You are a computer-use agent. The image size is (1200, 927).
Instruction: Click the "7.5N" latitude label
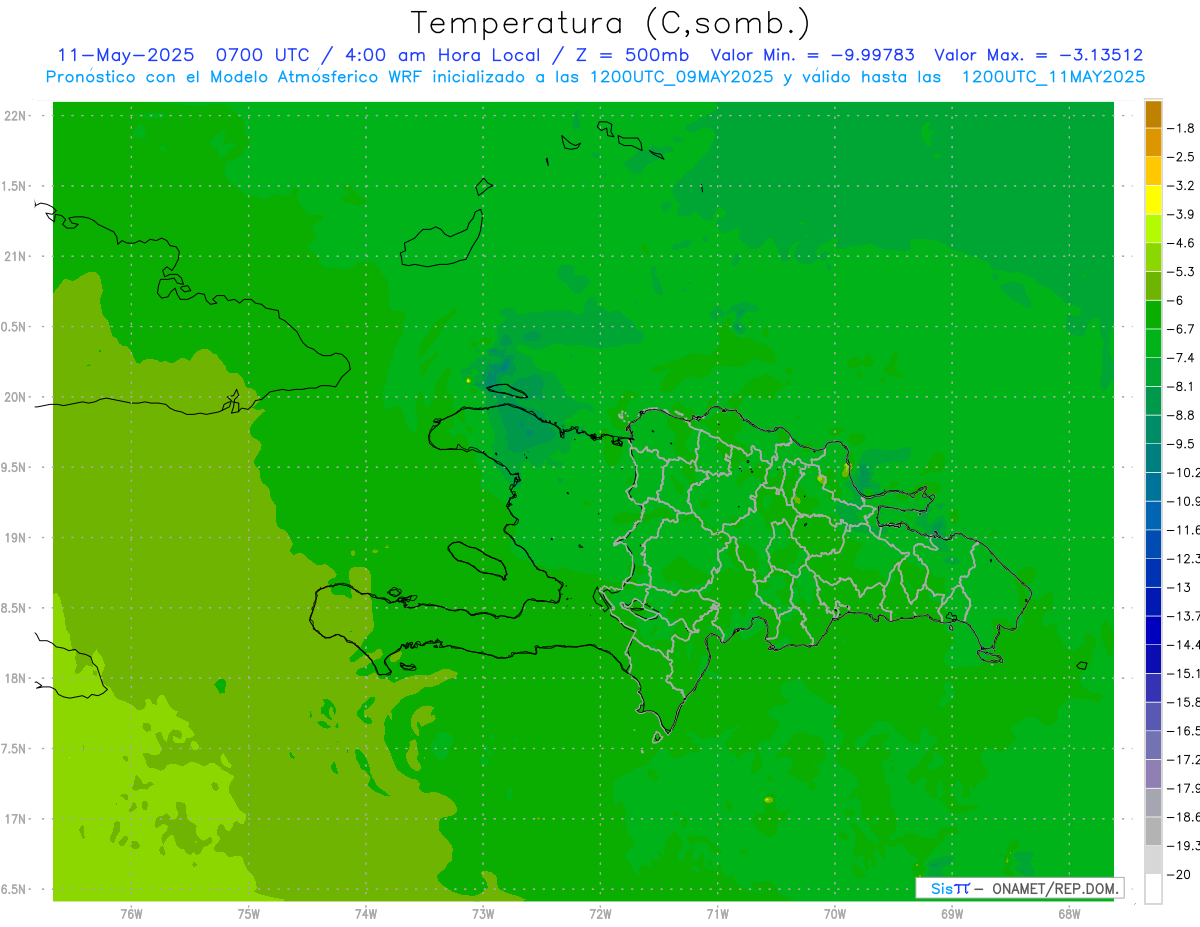14,749
